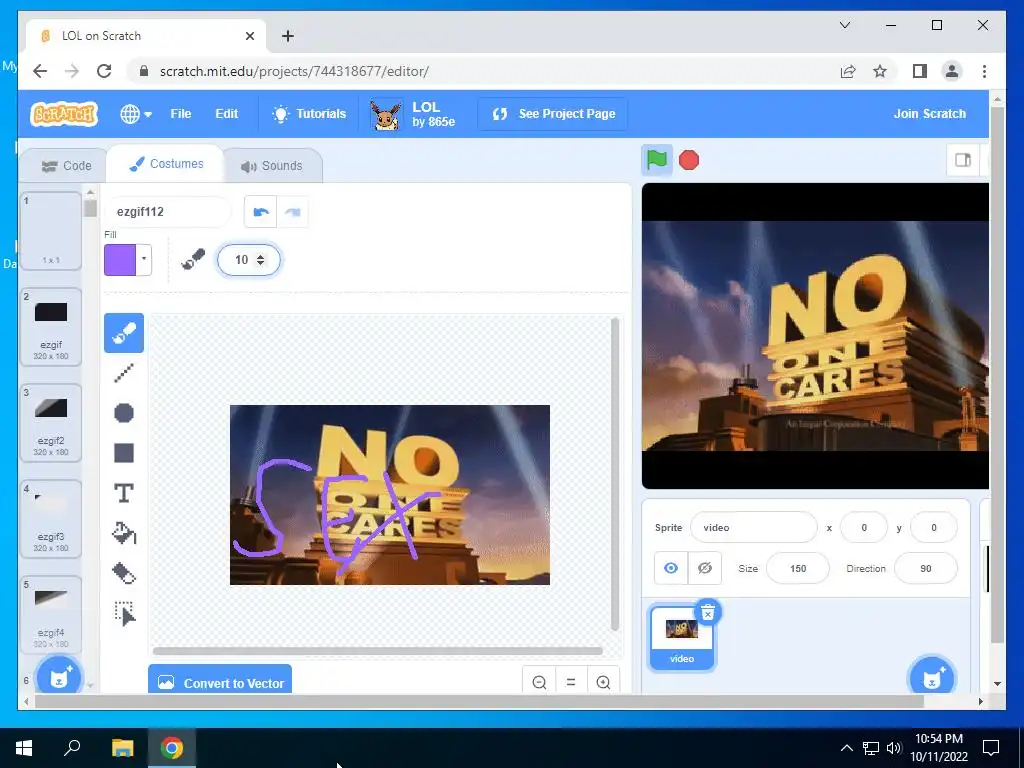Viewport: 1024px width, 768px height.
Task: Click taskbar search magnifier
Action: [x=72, y=748]
